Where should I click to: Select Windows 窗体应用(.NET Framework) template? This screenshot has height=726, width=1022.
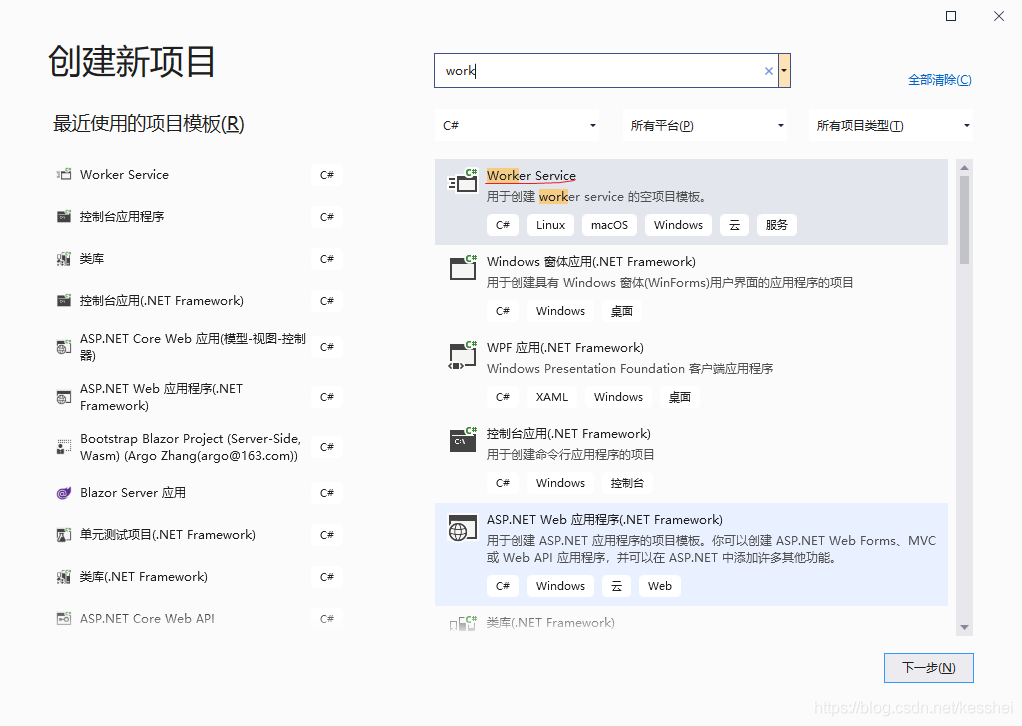(x=691, y=288)
